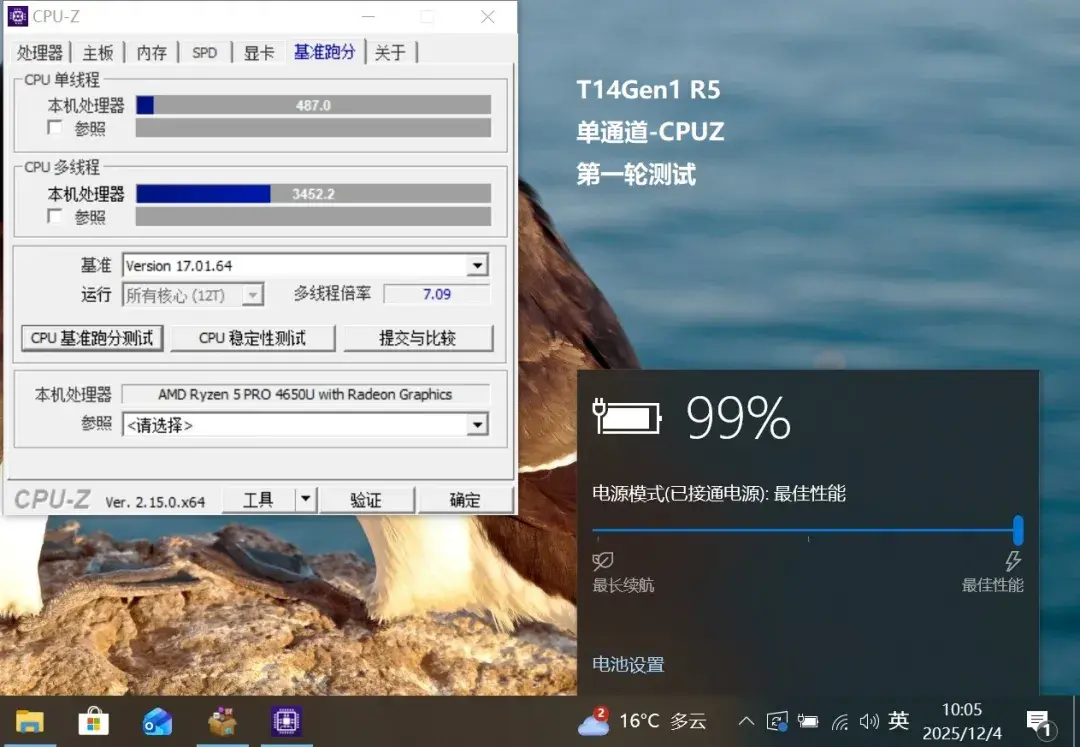Select the 基准跑分 tab

pos(324,51)
